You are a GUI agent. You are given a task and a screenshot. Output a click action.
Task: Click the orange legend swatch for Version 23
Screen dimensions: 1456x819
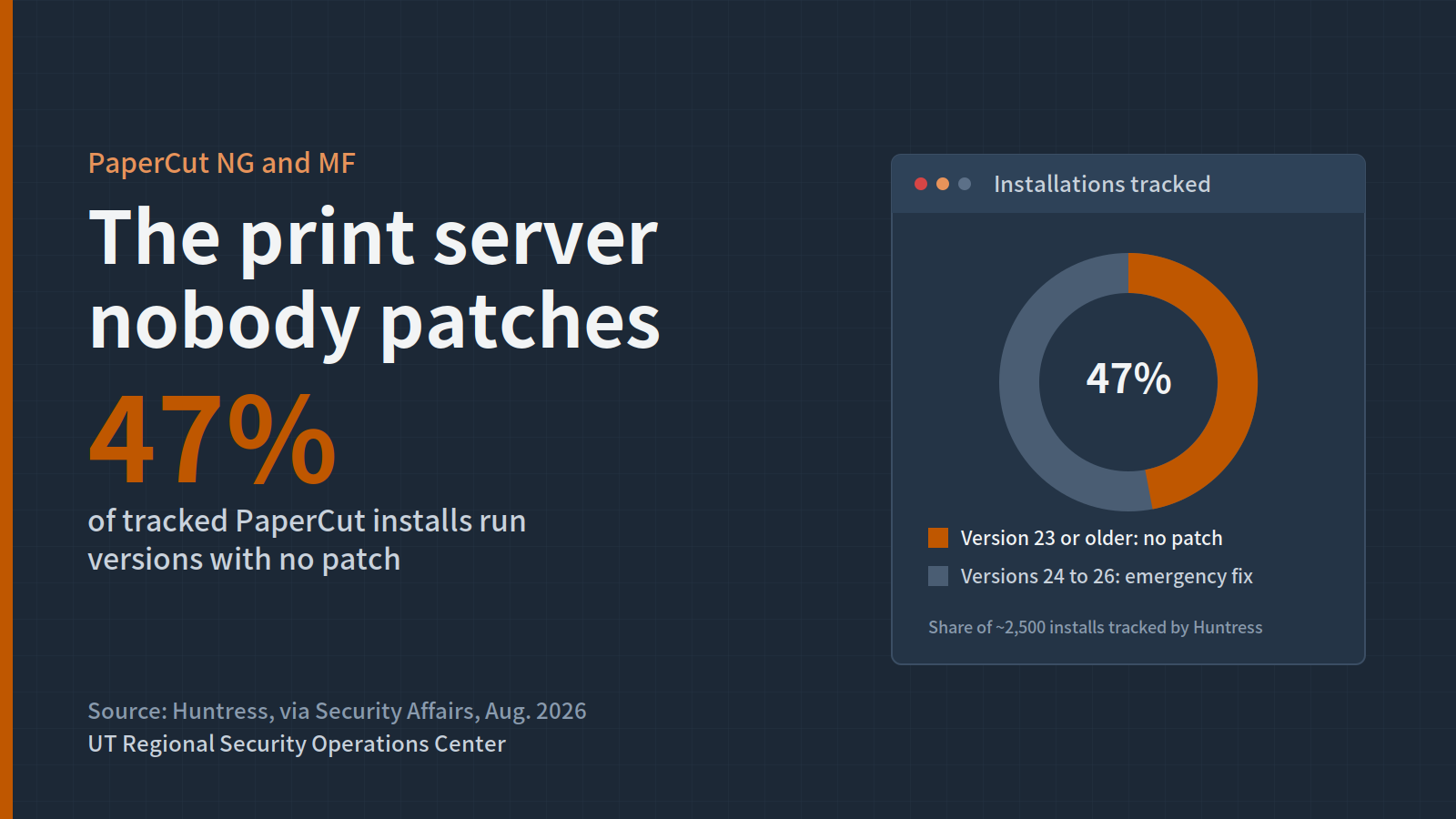pos(938,538)
